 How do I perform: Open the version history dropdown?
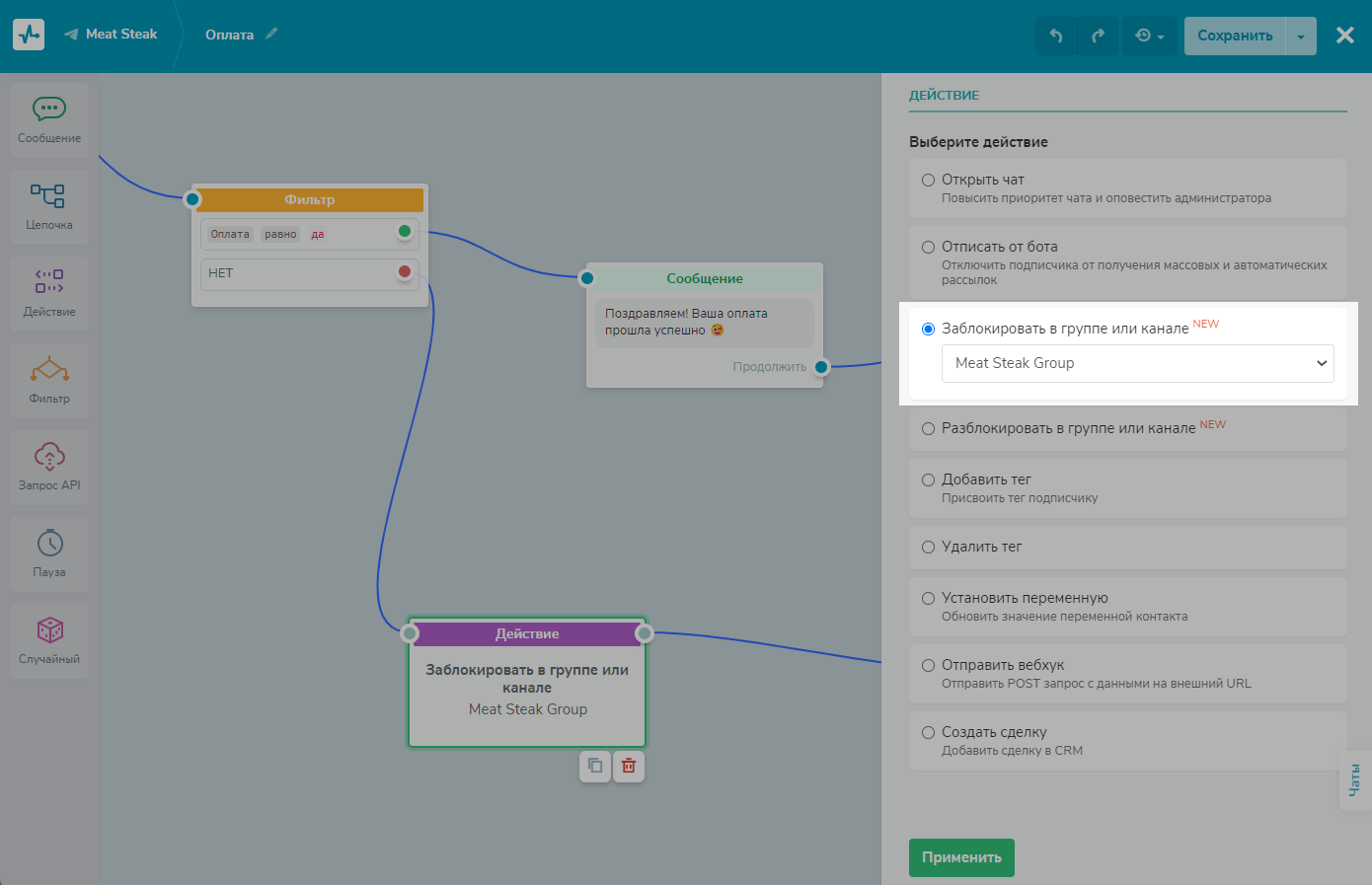[1149, 36]
